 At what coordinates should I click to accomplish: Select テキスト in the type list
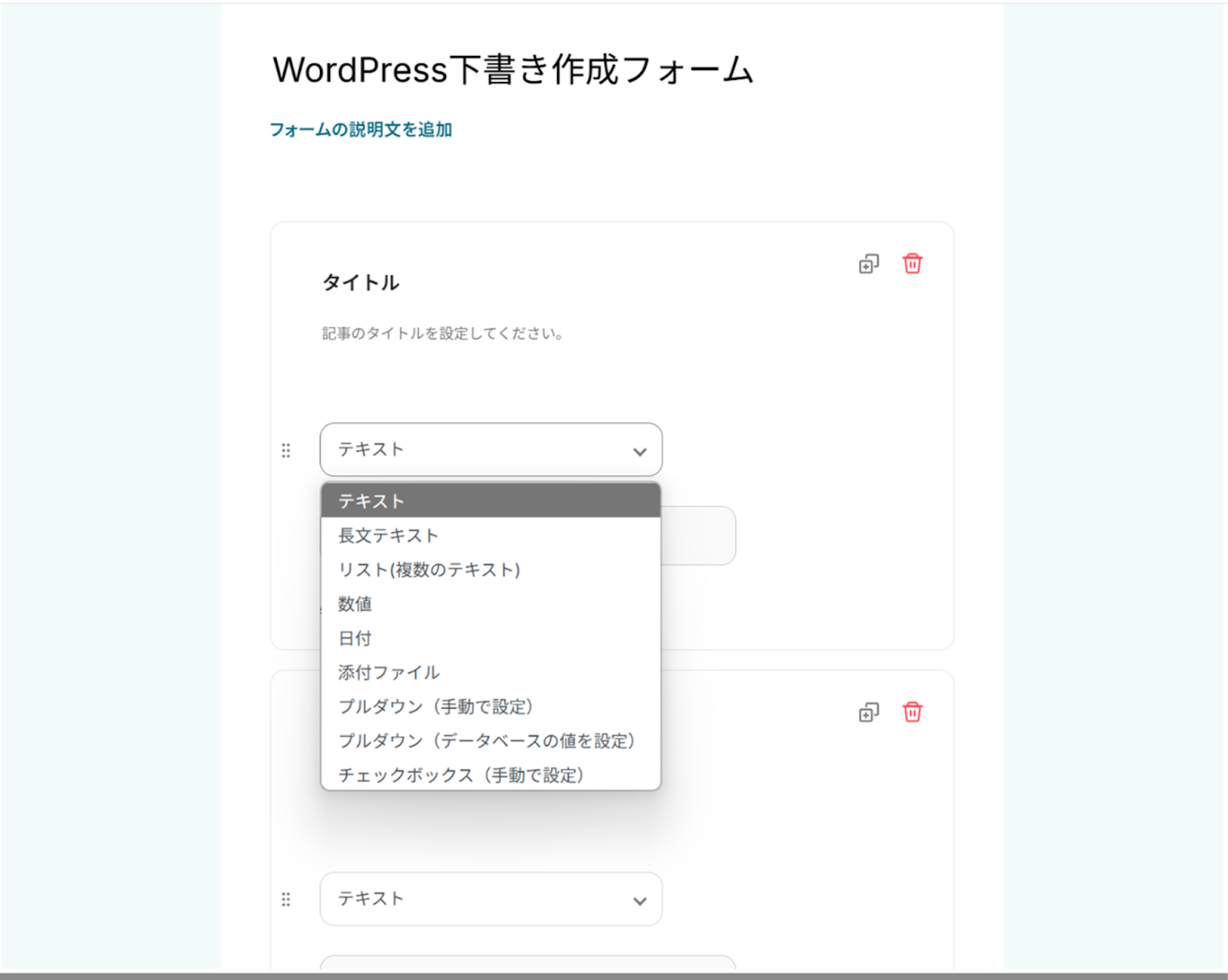tap(491, 501)
